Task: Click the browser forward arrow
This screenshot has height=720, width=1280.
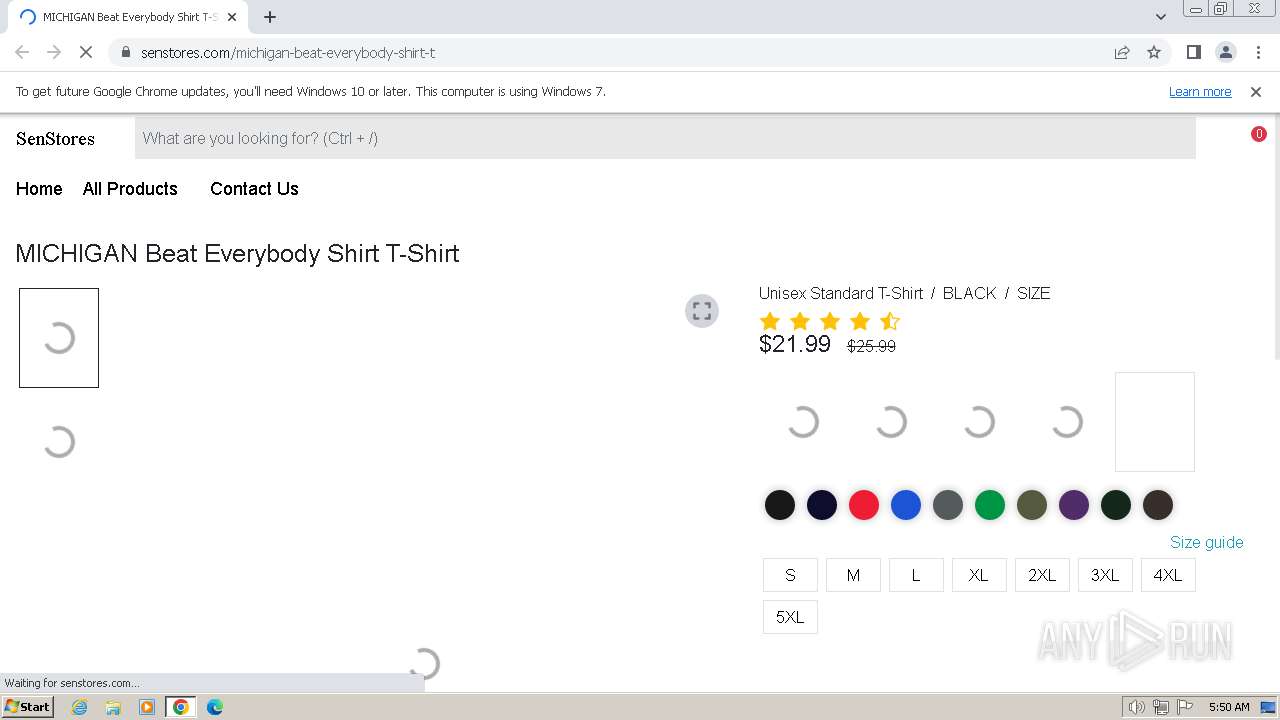Action: point(54,52)
